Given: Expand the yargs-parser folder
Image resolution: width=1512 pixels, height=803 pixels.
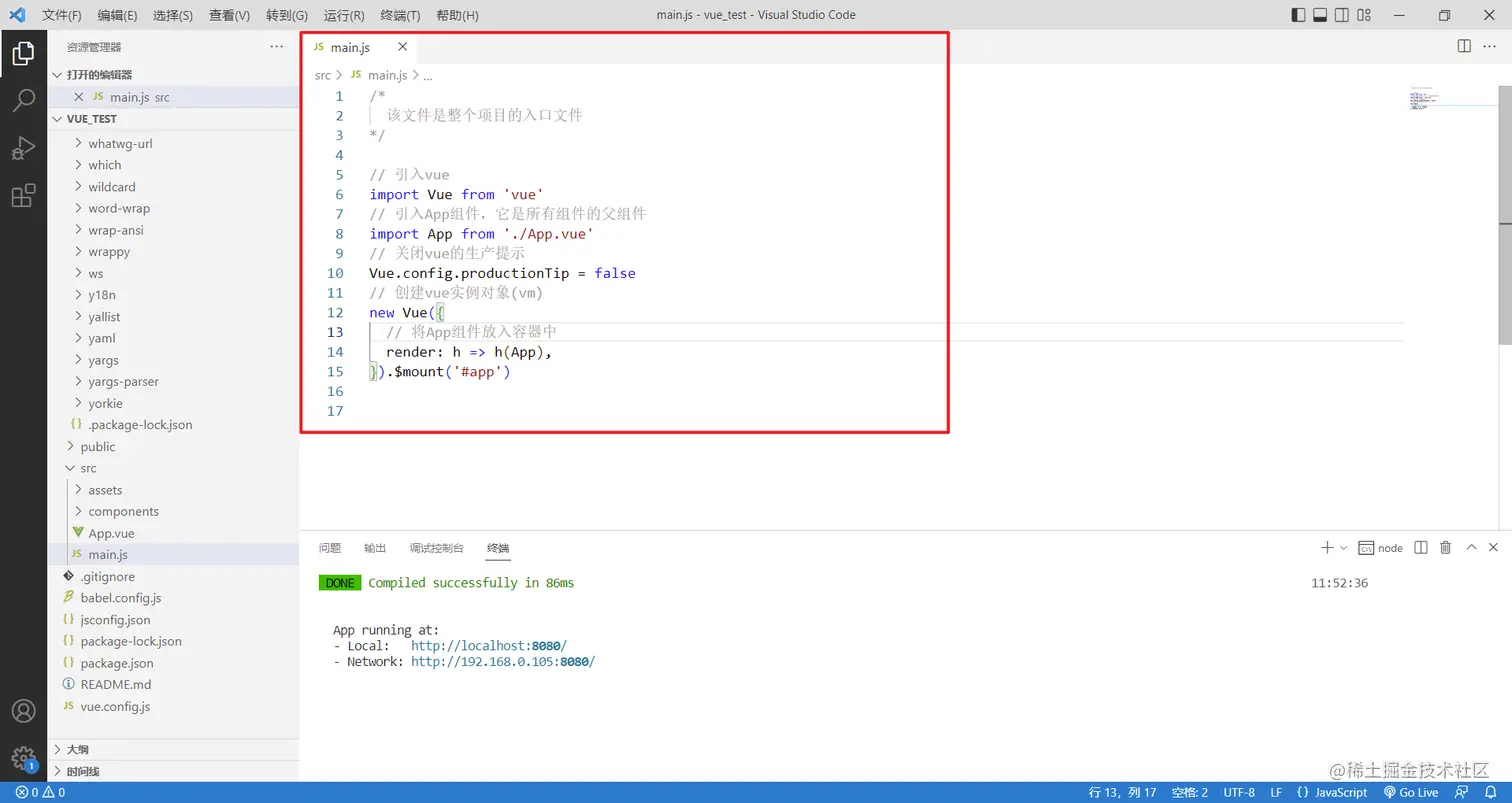Looking at the screenshot, I should pos(174,381).
